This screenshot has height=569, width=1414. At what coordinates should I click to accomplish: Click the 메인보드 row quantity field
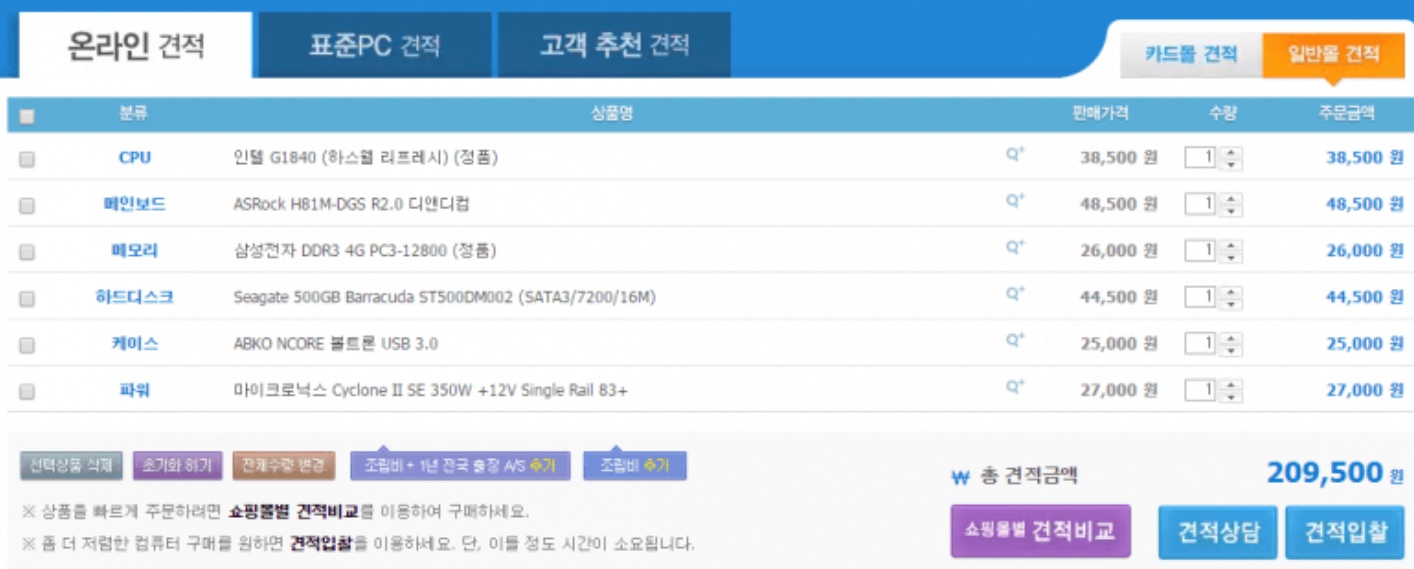[1201, 203]
